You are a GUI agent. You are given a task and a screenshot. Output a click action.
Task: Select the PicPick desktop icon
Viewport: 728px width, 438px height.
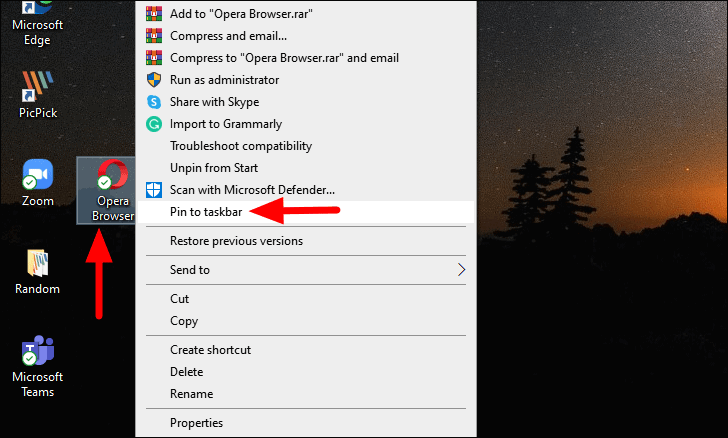(38, 95)
